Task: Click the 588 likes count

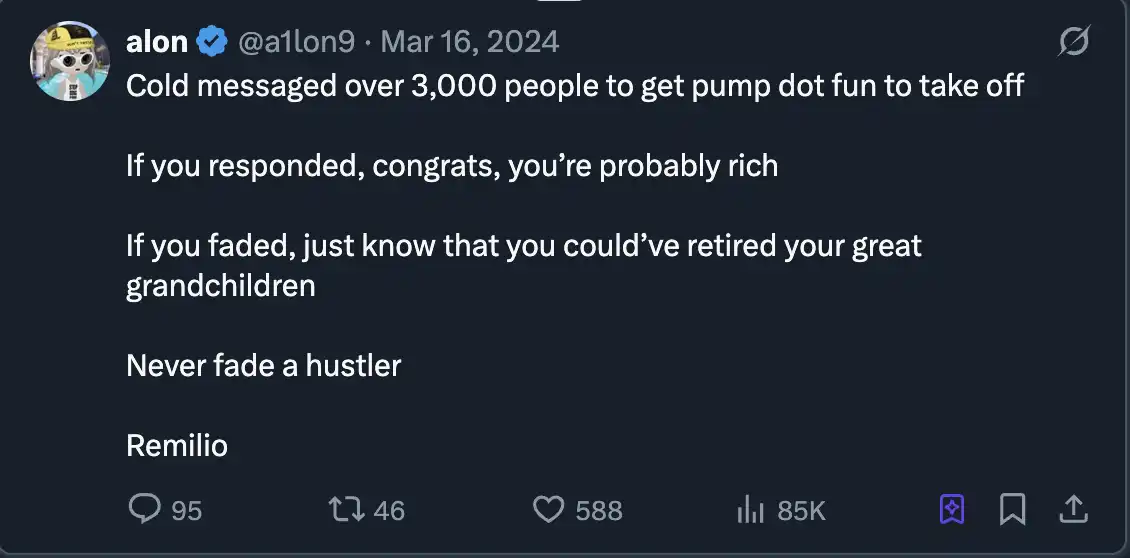Action: pos(599,511)
